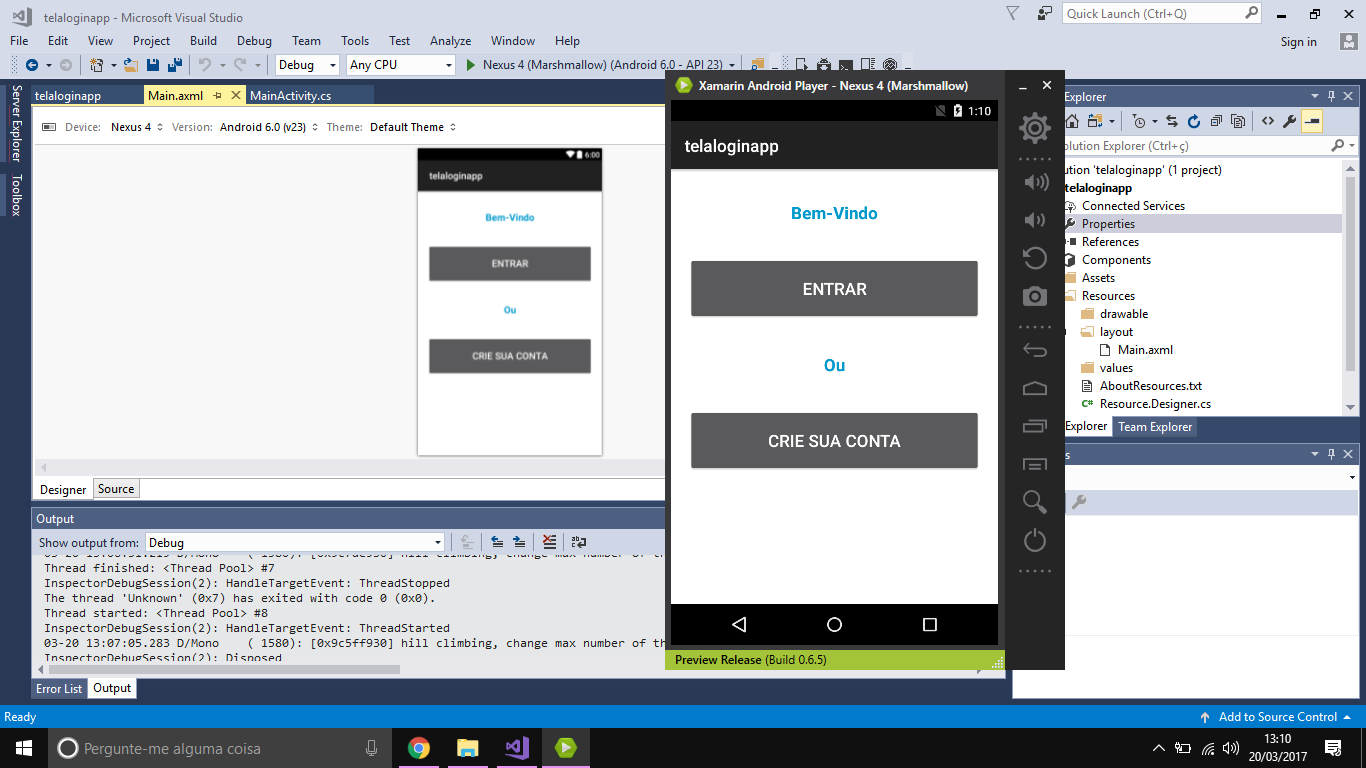Open the Default Theme selector
Image resolution: width=1366 pixels, height=768 pixels.
coord(413,127)
